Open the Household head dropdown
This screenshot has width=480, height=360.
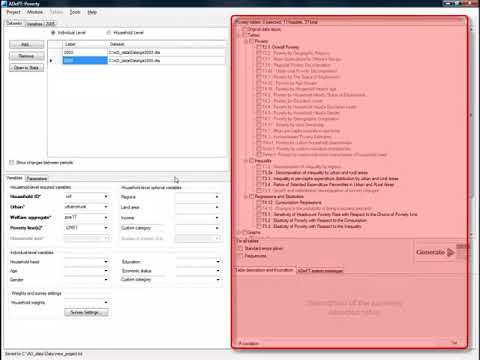tap(106, 262)
